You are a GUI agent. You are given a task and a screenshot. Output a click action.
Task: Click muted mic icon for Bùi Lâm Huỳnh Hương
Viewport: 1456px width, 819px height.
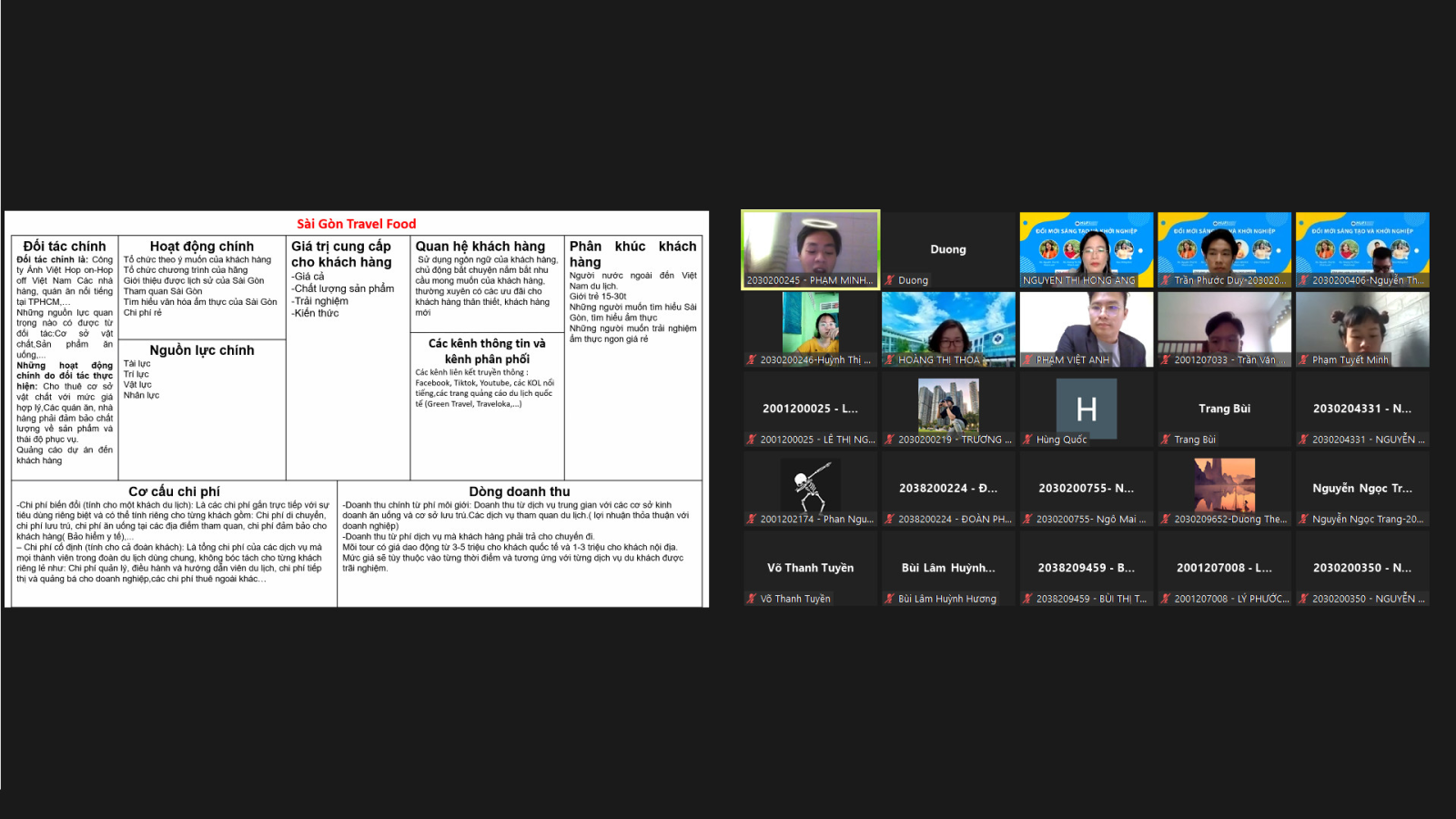pos(890,599)
